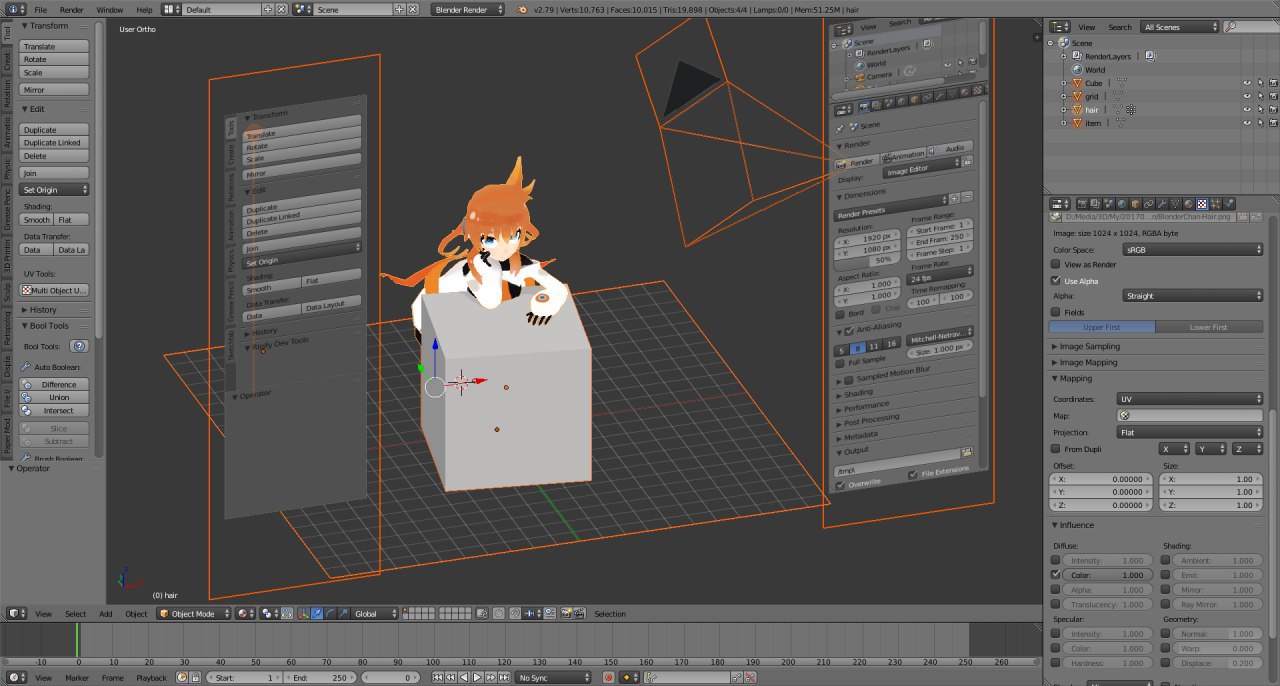Screen dimensions: 1280x686
Task: Enable the View as Render checkbox
Action: [1055, 264]
